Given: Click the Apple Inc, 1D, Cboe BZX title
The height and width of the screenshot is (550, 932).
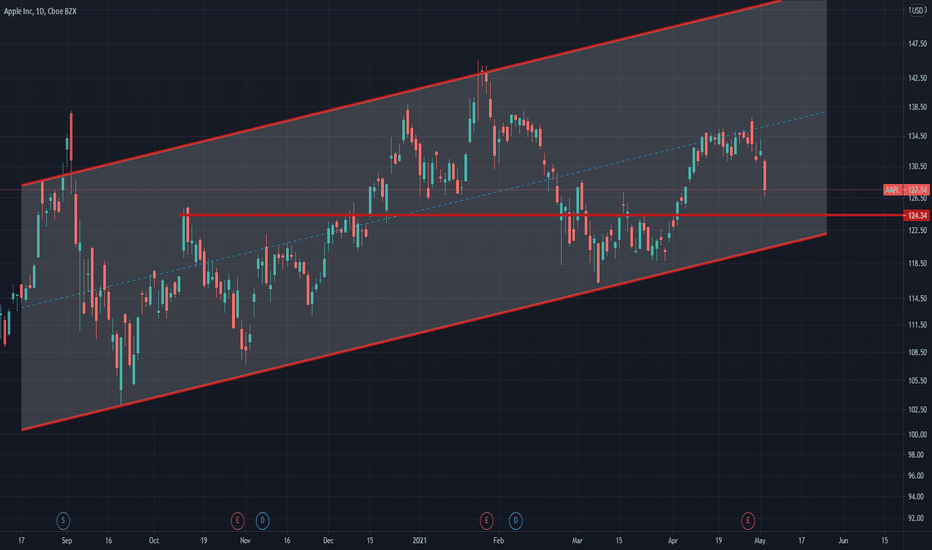Looking at the screenshot, I should [40, 11].
